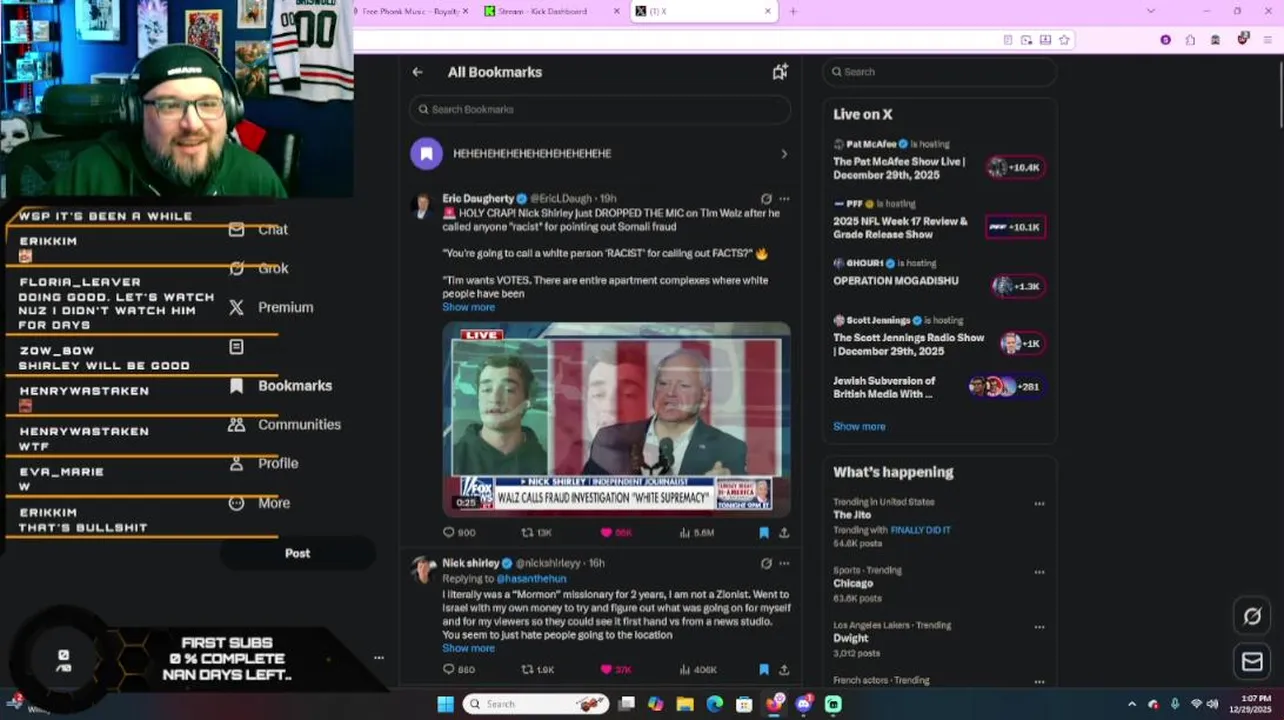Click the add bookmark folder icon
Image resolution: width=1284 pixels, height=720 pixels.
(x=780, y=72)
